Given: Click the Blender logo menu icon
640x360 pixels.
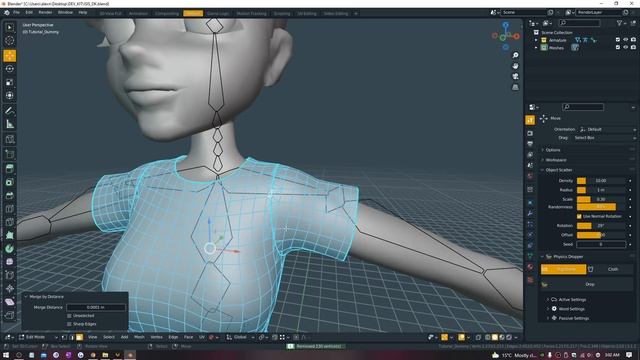Looking at the screenshot, I should tap(7, 13).
